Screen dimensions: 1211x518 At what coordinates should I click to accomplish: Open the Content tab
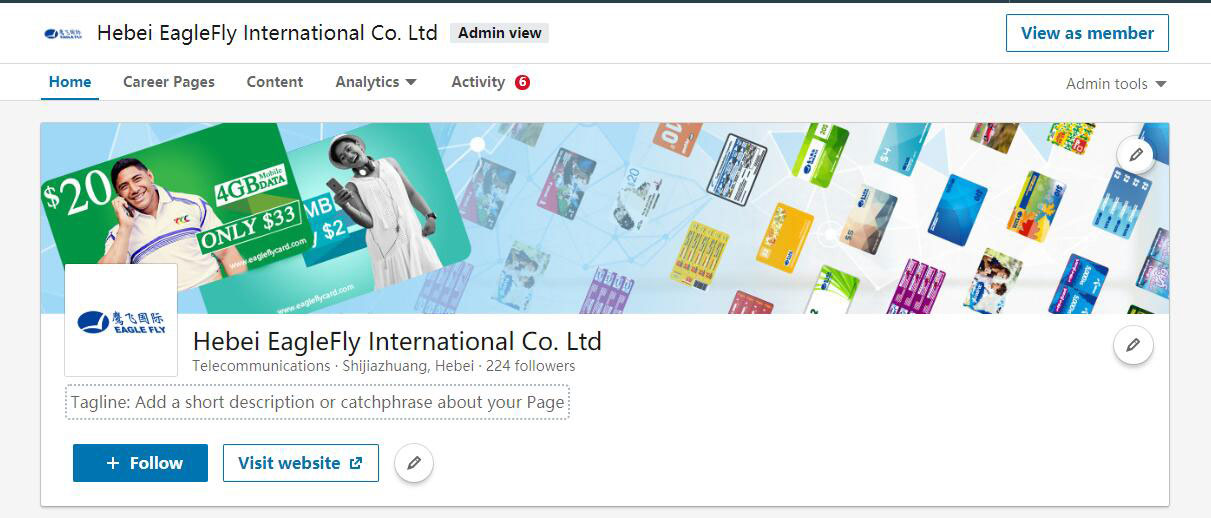pyautogui.click(x=275, y=82)
